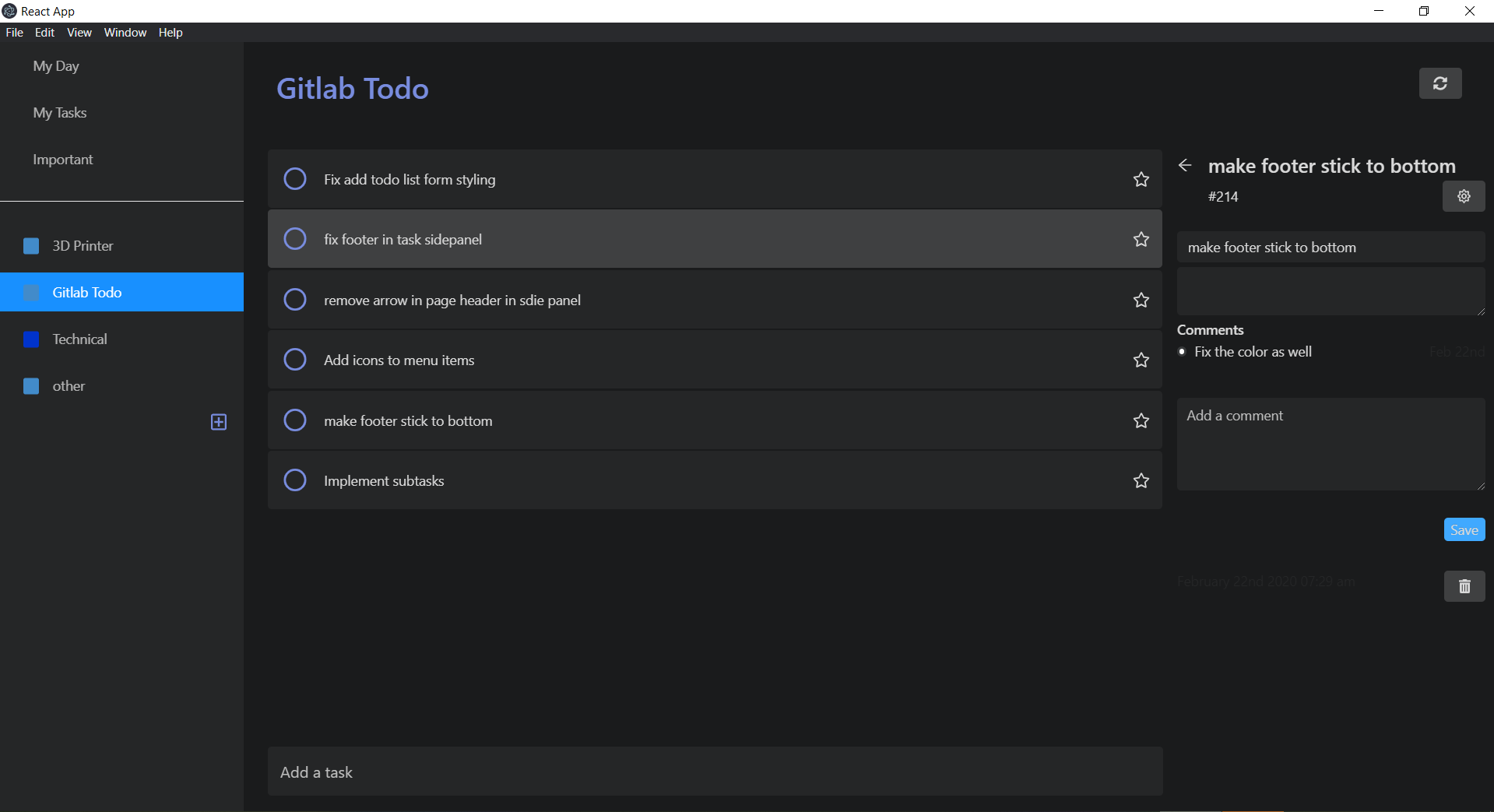1494x812 pixels.
Task: Delete task with the trash icon
Action: pyautogui.click(x=1464, y=586)
